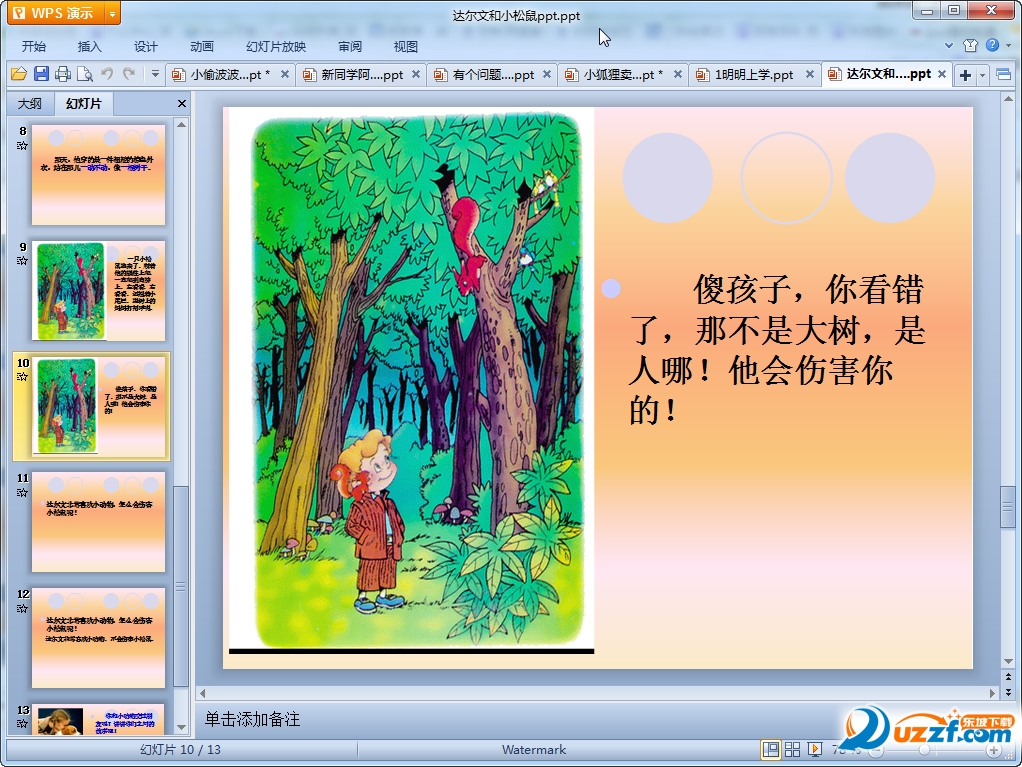The image size is (1022, 767).
Task: Switch to Normal view in the status bar
Action: pos(770,750)
